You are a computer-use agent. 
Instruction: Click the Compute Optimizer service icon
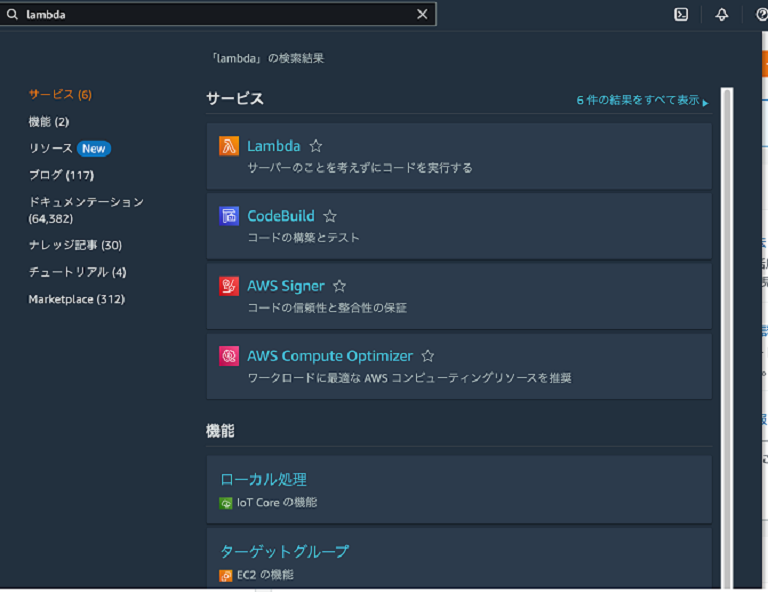pos(229,356)
